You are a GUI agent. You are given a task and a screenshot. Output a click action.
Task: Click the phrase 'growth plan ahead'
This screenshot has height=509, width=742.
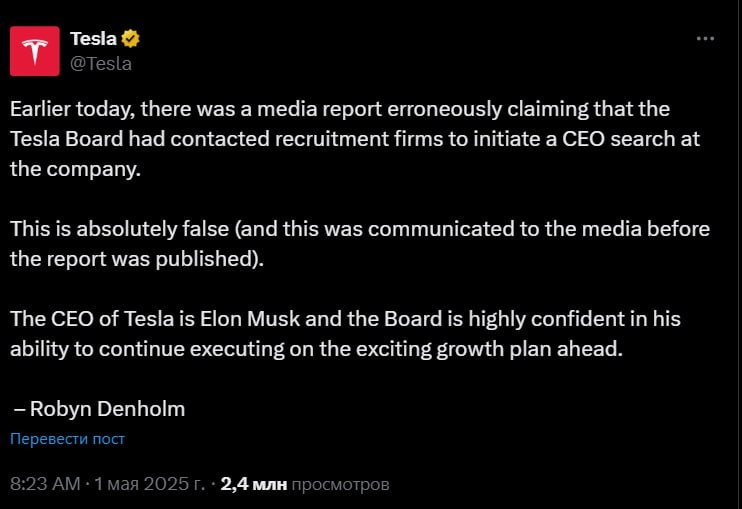tap(529, 349)
